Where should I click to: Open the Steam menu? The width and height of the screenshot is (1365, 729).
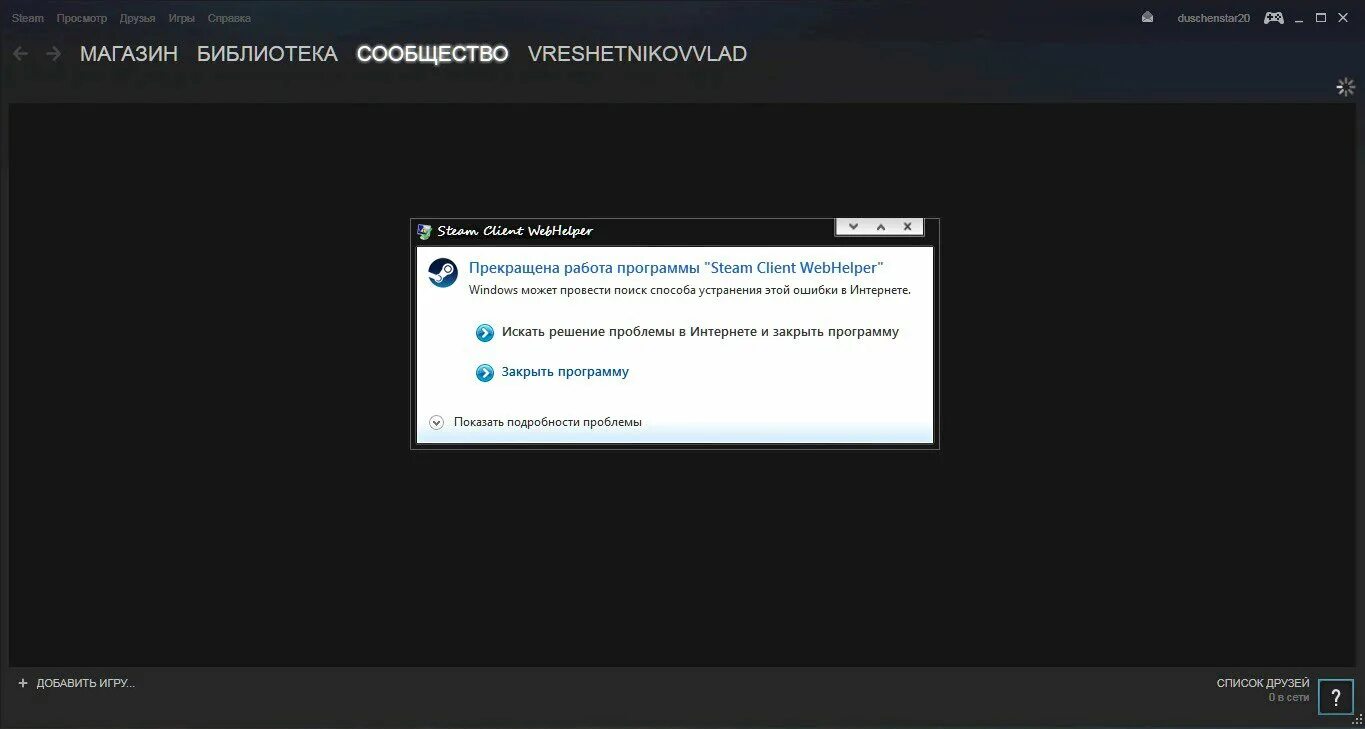point(28,18)
